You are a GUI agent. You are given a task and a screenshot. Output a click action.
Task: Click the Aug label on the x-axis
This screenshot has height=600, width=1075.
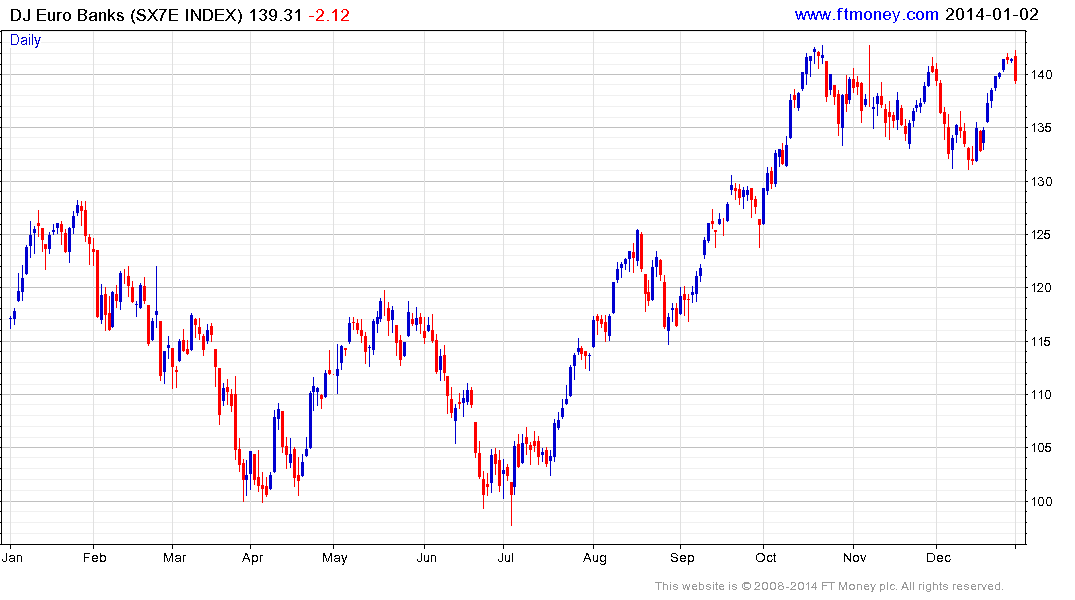pyautogui.click(x=594, y=557)
